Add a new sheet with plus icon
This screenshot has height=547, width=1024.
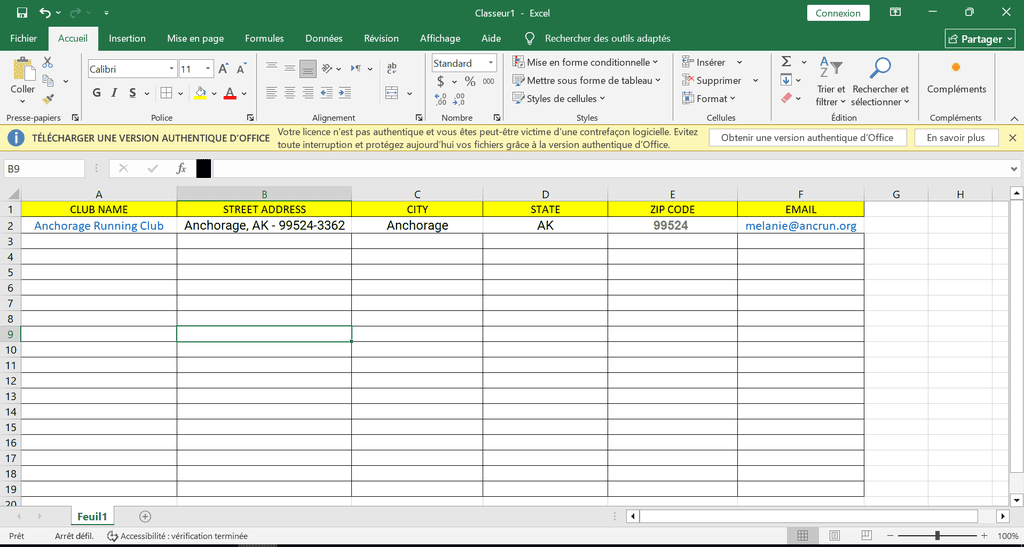click(x=145, y=516)
